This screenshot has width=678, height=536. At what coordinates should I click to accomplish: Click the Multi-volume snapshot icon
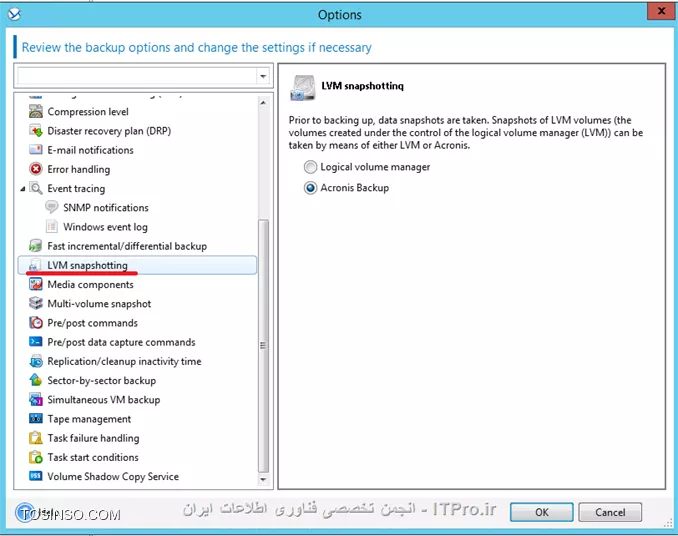click(35, 303)
